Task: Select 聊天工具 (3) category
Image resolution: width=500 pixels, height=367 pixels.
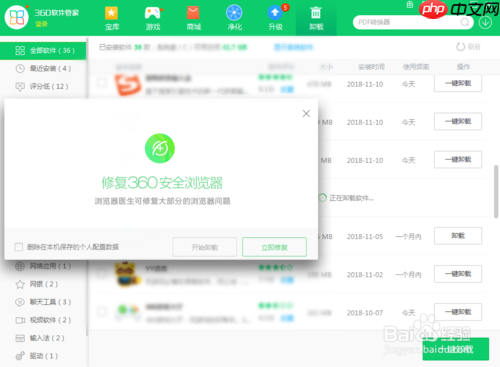Action: (x=43, y=302)
